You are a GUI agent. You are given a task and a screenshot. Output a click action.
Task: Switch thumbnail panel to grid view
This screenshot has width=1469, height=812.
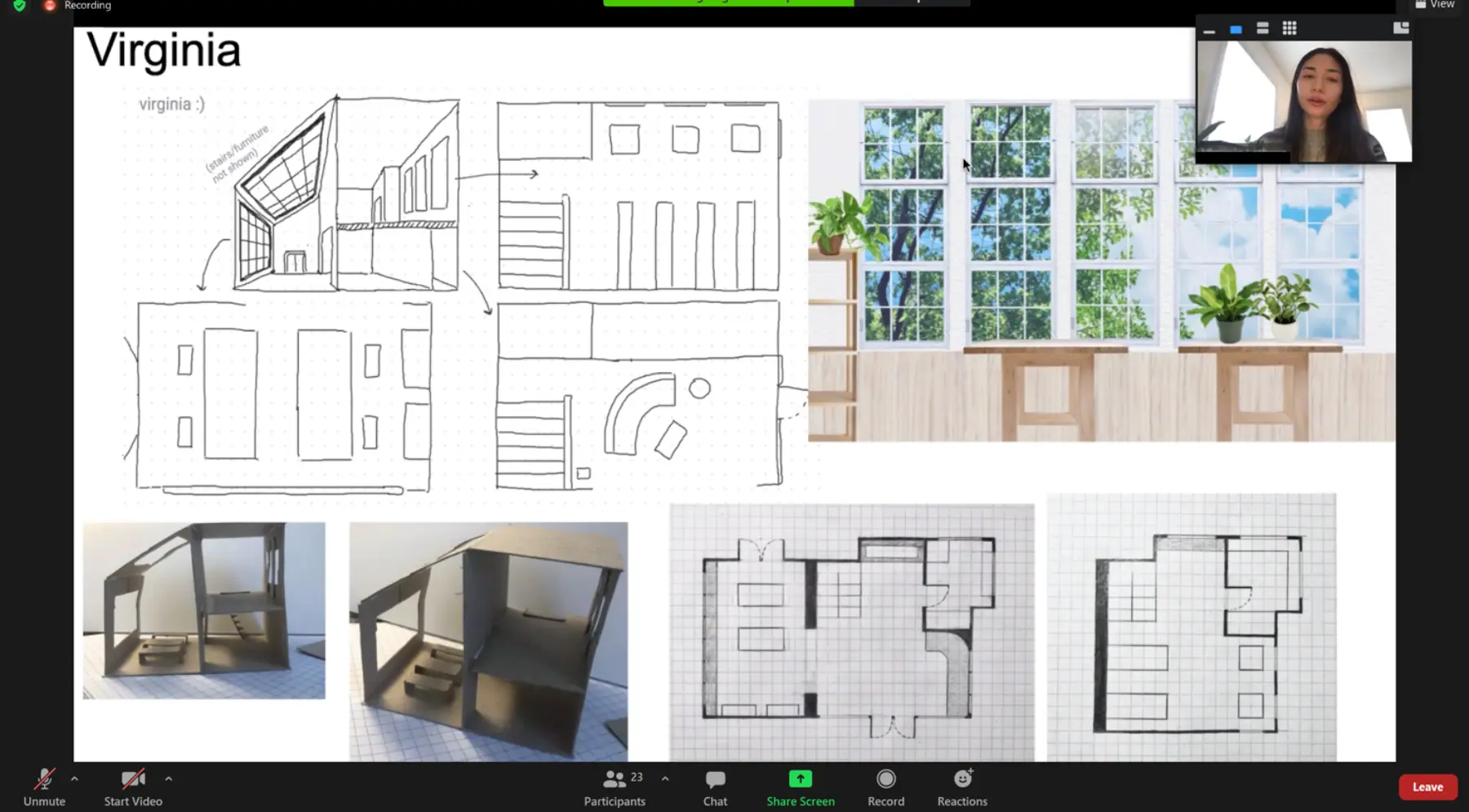point(1289,29)
